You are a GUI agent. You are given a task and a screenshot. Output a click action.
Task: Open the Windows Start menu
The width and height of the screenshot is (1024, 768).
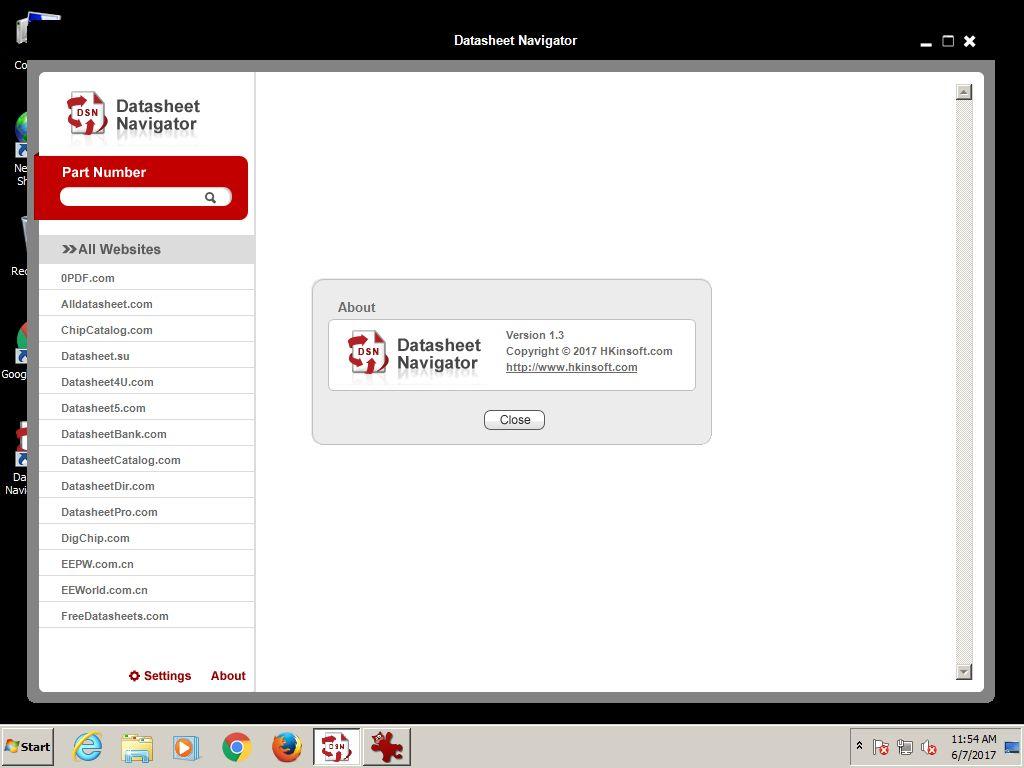pyautogui.click(x=27, y=746)
